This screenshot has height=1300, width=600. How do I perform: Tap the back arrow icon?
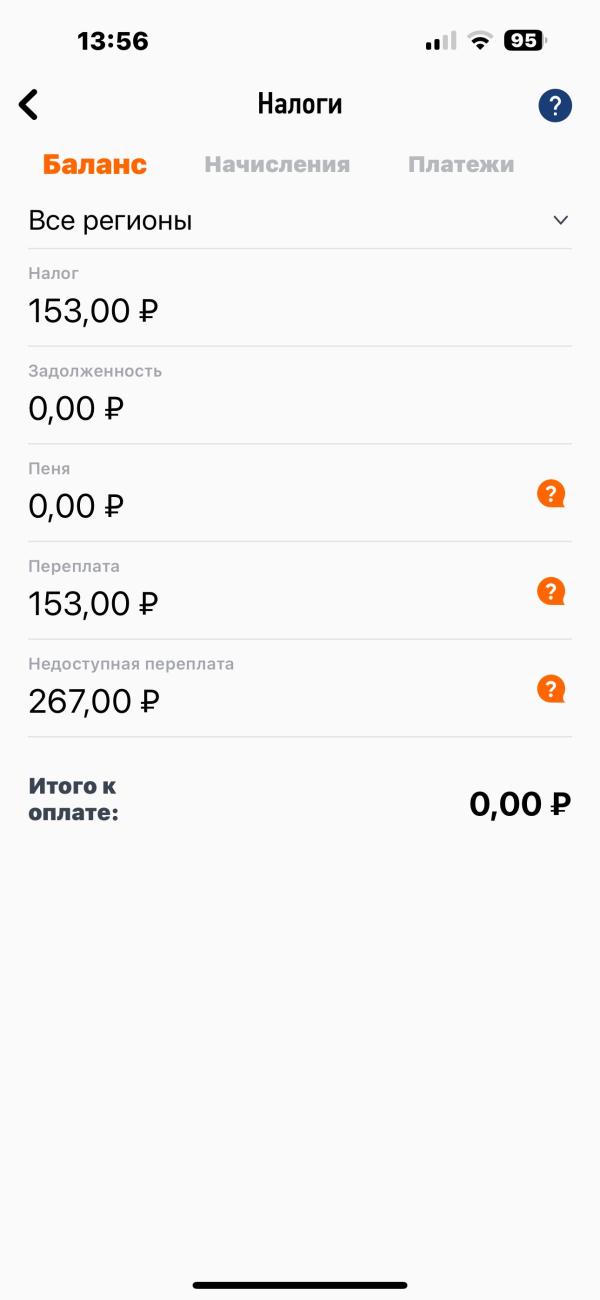29,104
